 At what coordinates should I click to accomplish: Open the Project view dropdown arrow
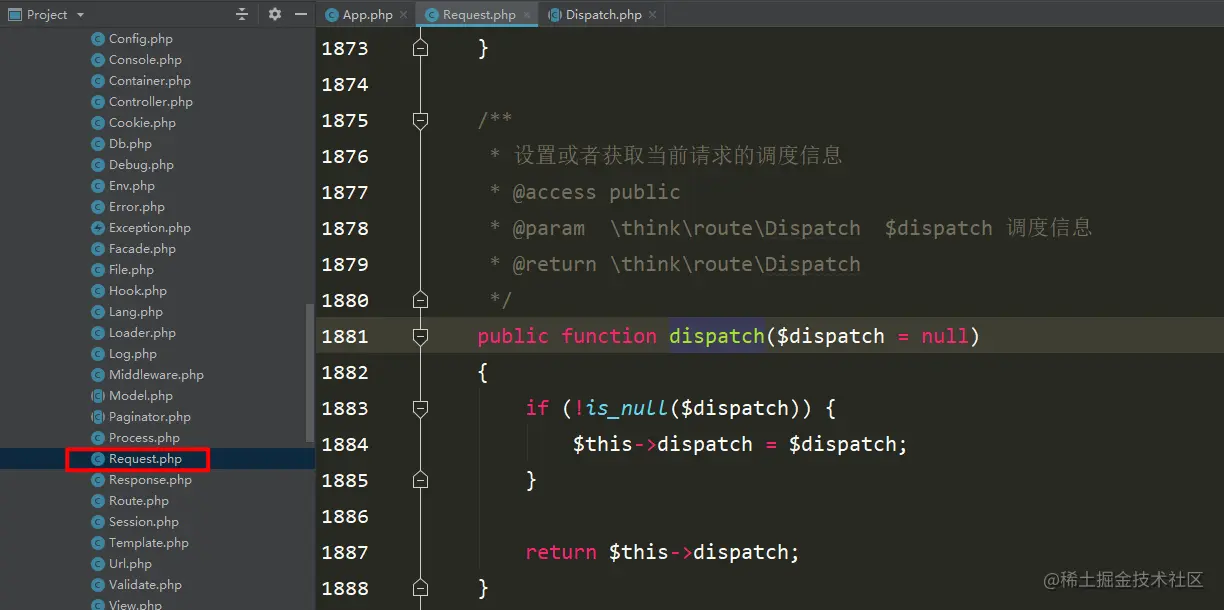click(x=80, y=14)
